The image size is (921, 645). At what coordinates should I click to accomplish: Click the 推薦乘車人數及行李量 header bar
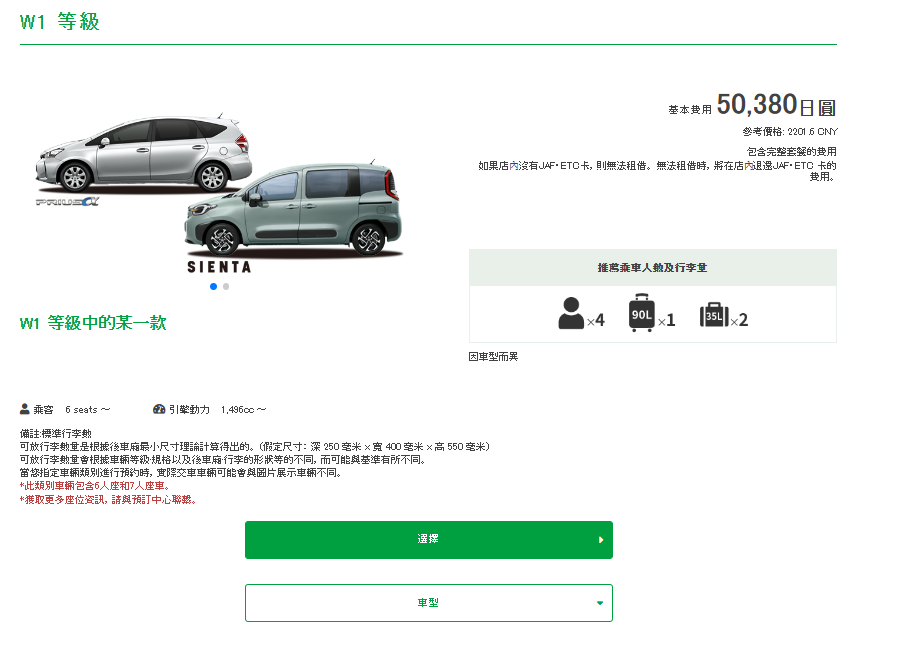pyautogui.click(x=653, y=268)
